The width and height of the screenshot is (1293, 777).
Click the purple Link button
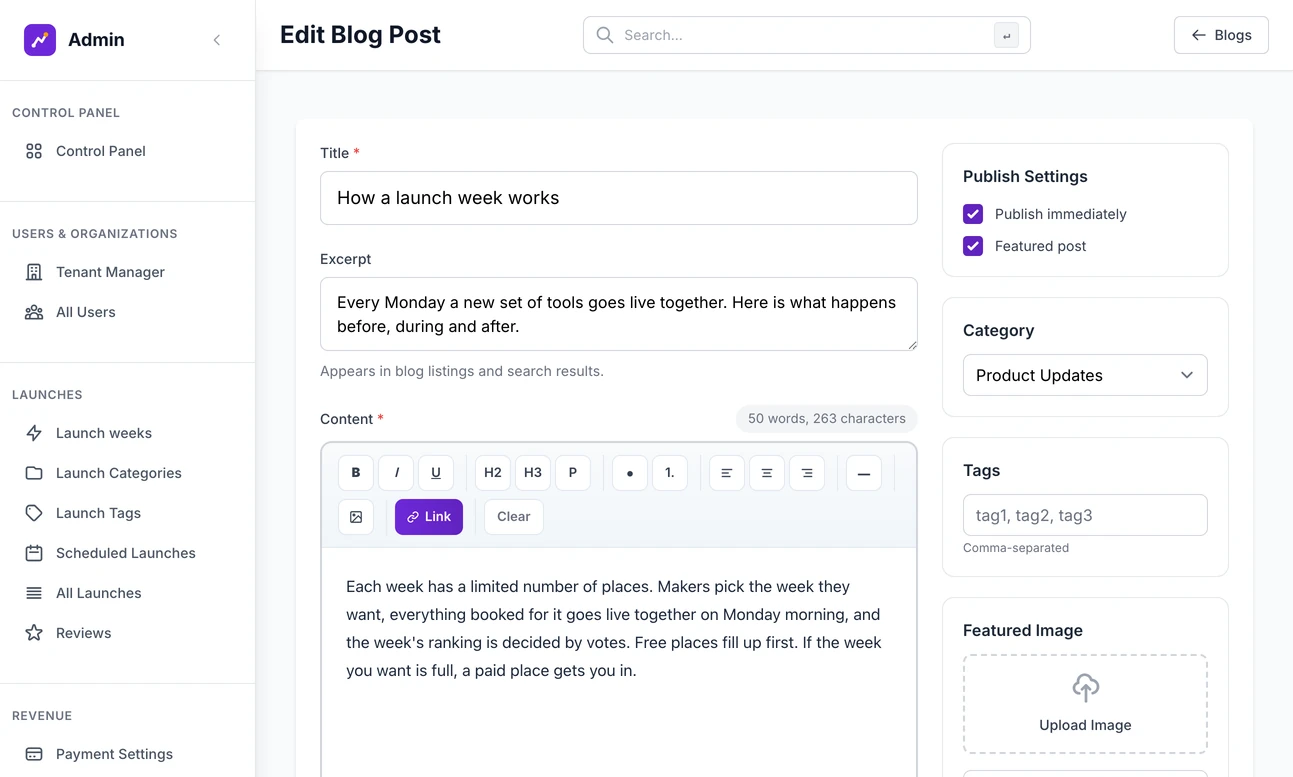pyautogui.click(x=429, y=517)
